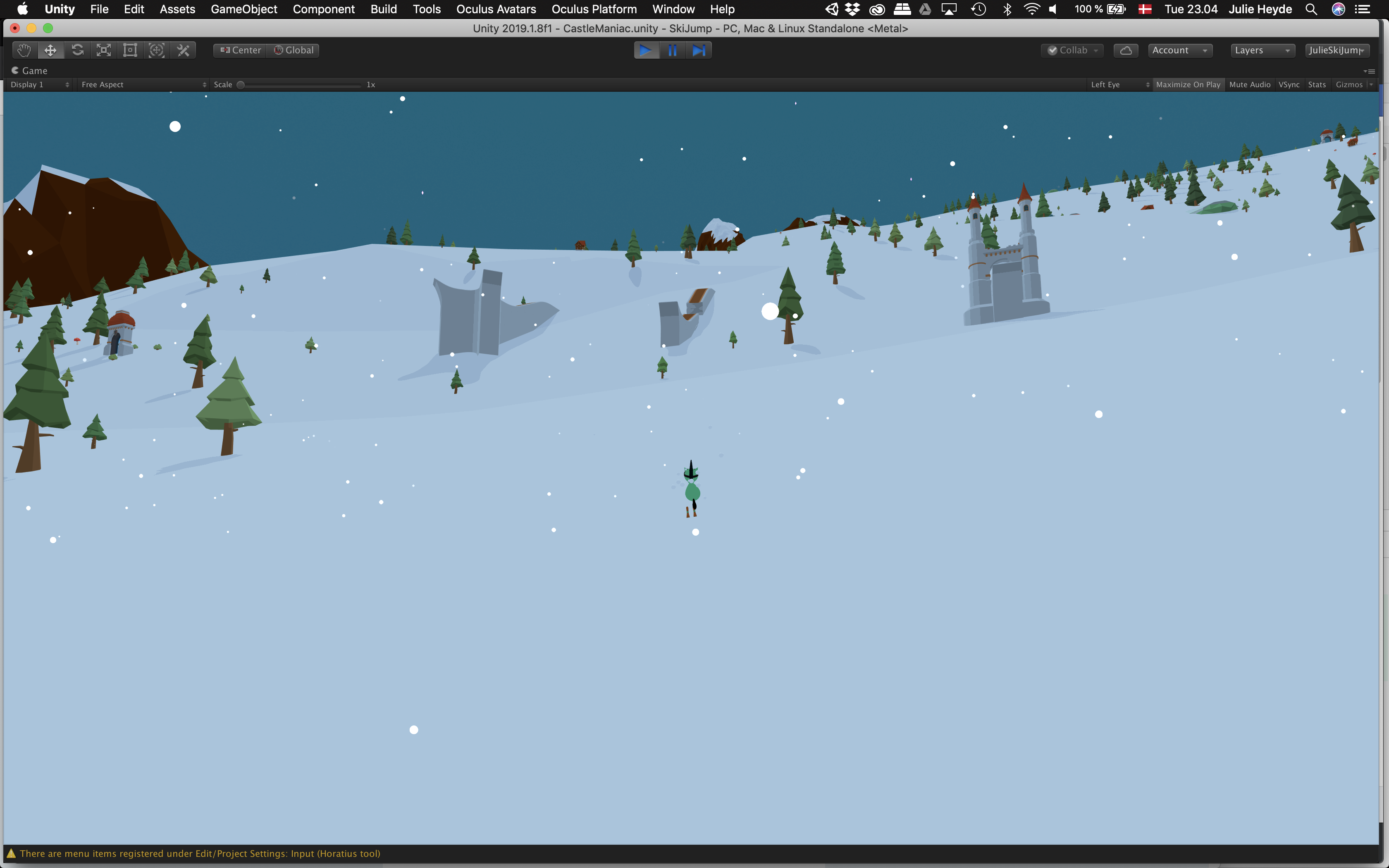Click the Step frame button
Viewport: 1389px width, 868px height.
pos(699,50)
